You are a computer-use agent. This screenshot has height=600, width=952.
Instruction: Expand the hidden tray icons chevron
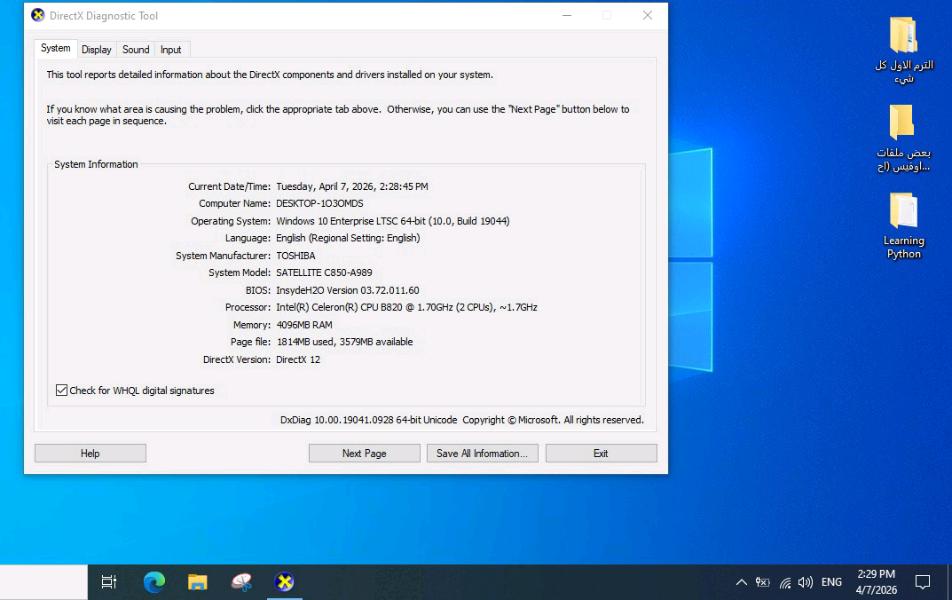pos(741,582)
